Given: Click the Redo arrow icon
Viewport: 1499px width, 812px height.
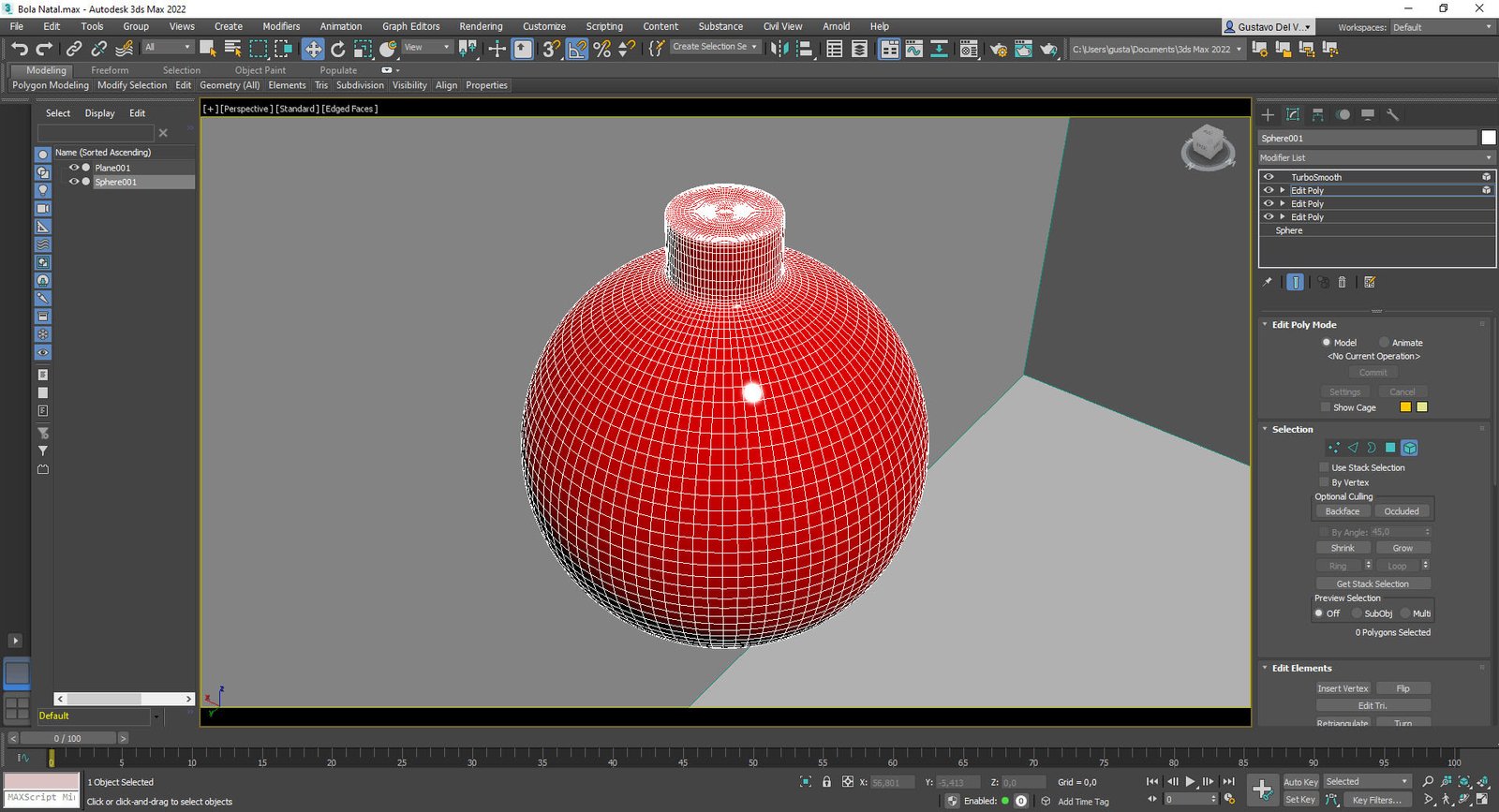Looking at the screenshot, I should (44, 49).
